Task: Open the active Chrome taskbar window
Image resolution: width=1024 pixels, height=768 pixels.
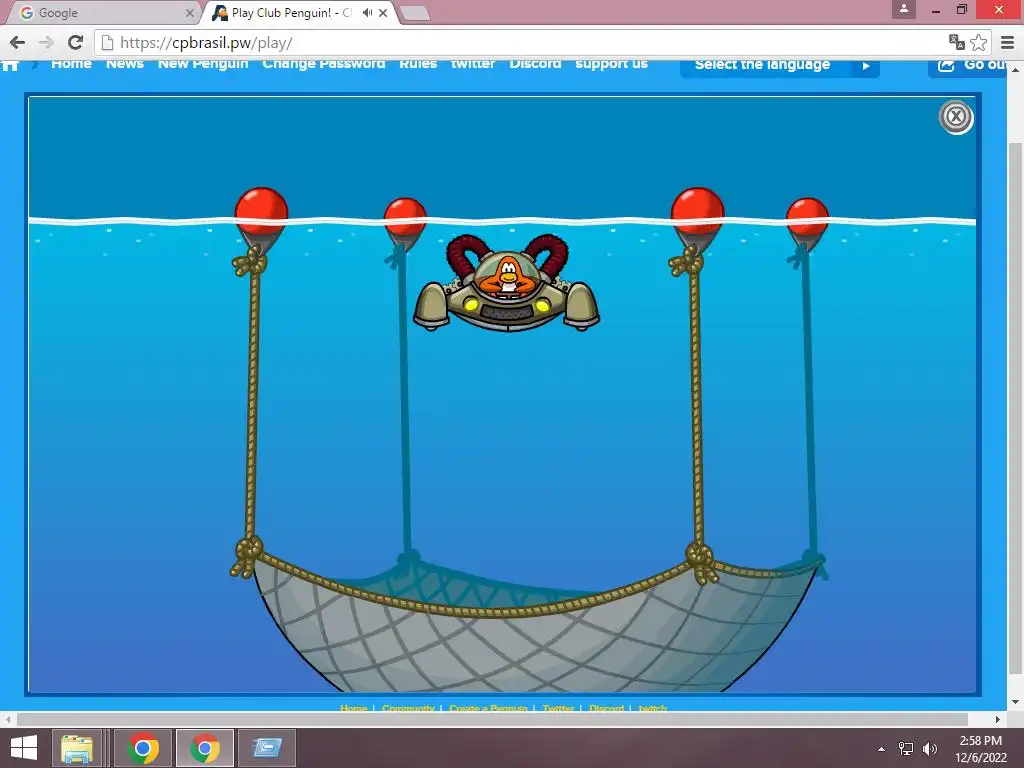Action: point(204,748)
